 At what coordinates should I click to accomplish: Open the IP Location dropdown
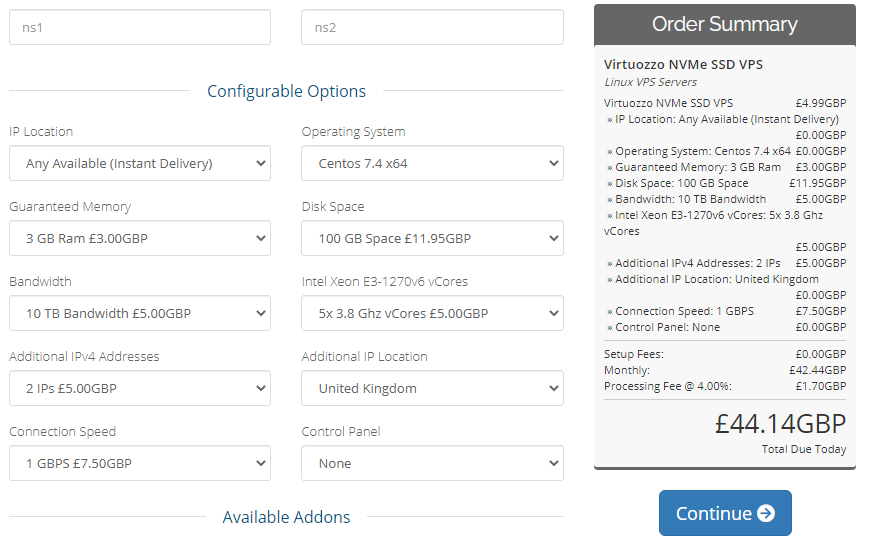140,163
